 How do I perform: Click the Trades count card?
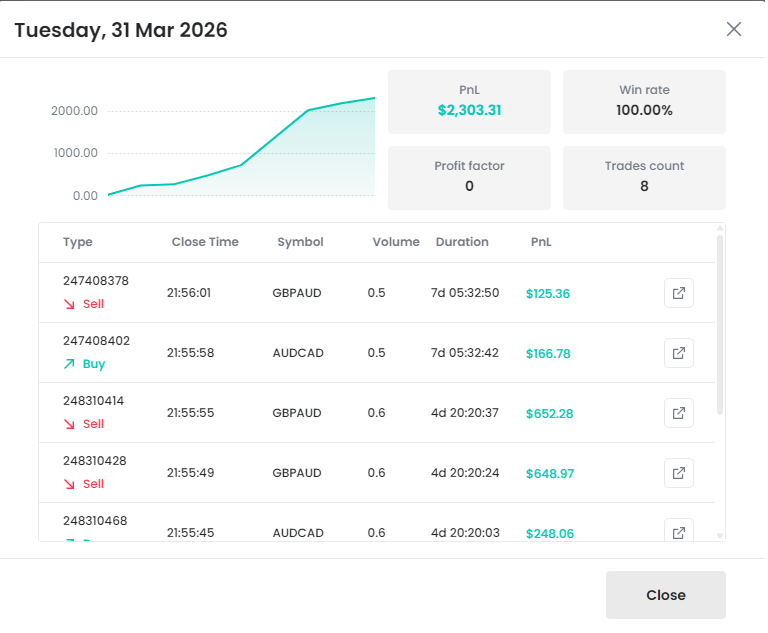pos(644,177)
